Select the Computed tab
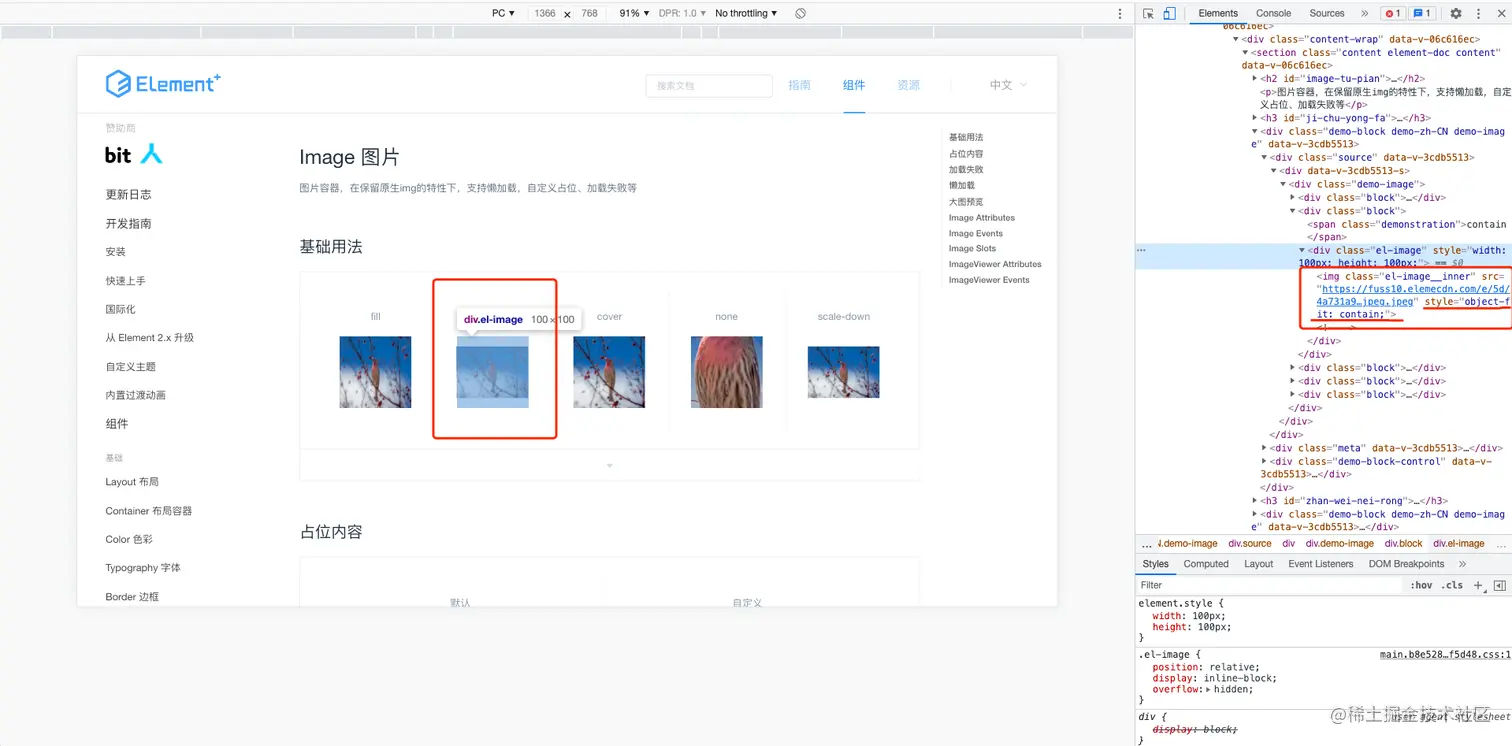This screenshot has height=746, width=1512. click(1206, 564)
